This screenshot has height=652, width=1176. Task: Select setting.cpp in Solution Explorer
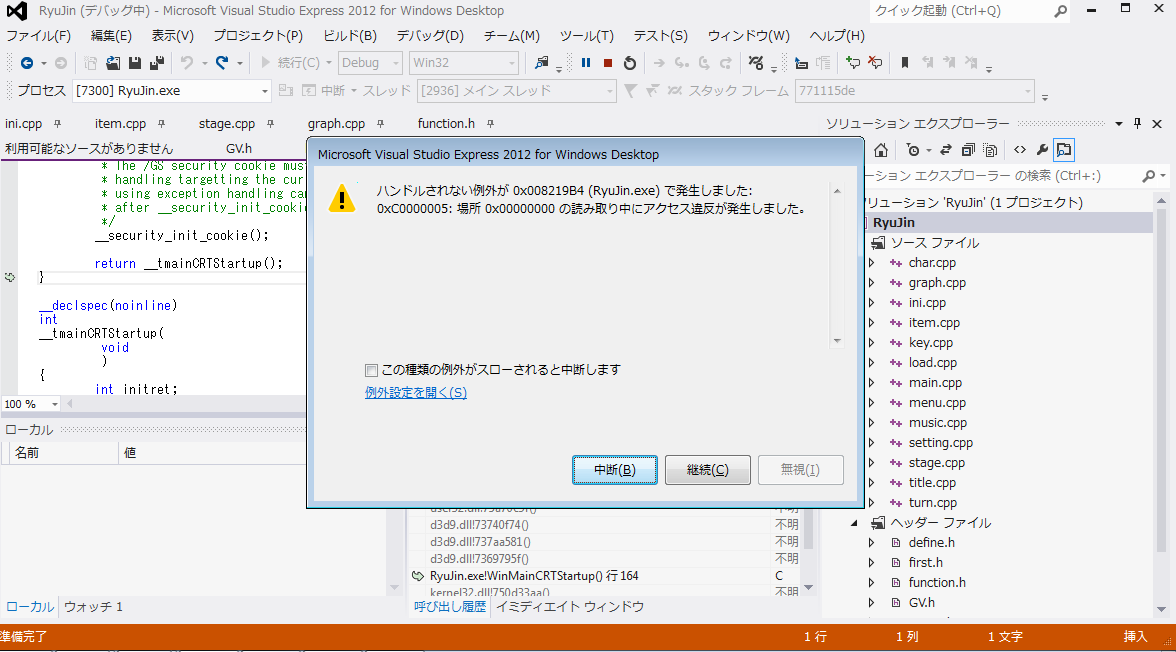click(x=940, y=443)
